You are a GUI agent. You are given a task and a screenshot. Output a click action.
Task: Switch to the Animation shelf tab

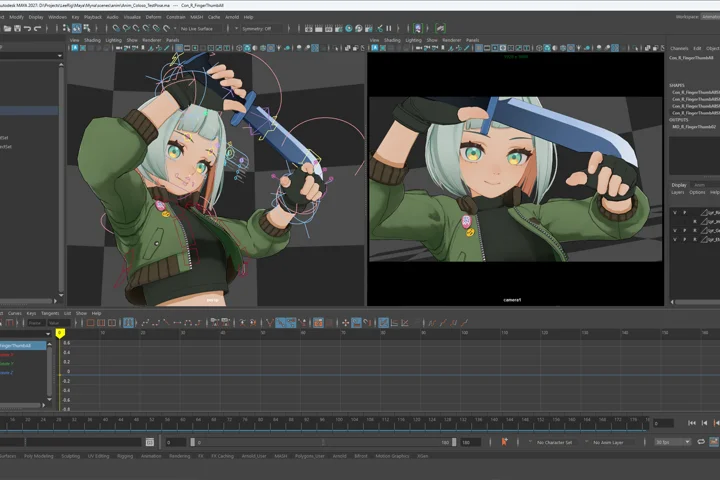[151, 456]
